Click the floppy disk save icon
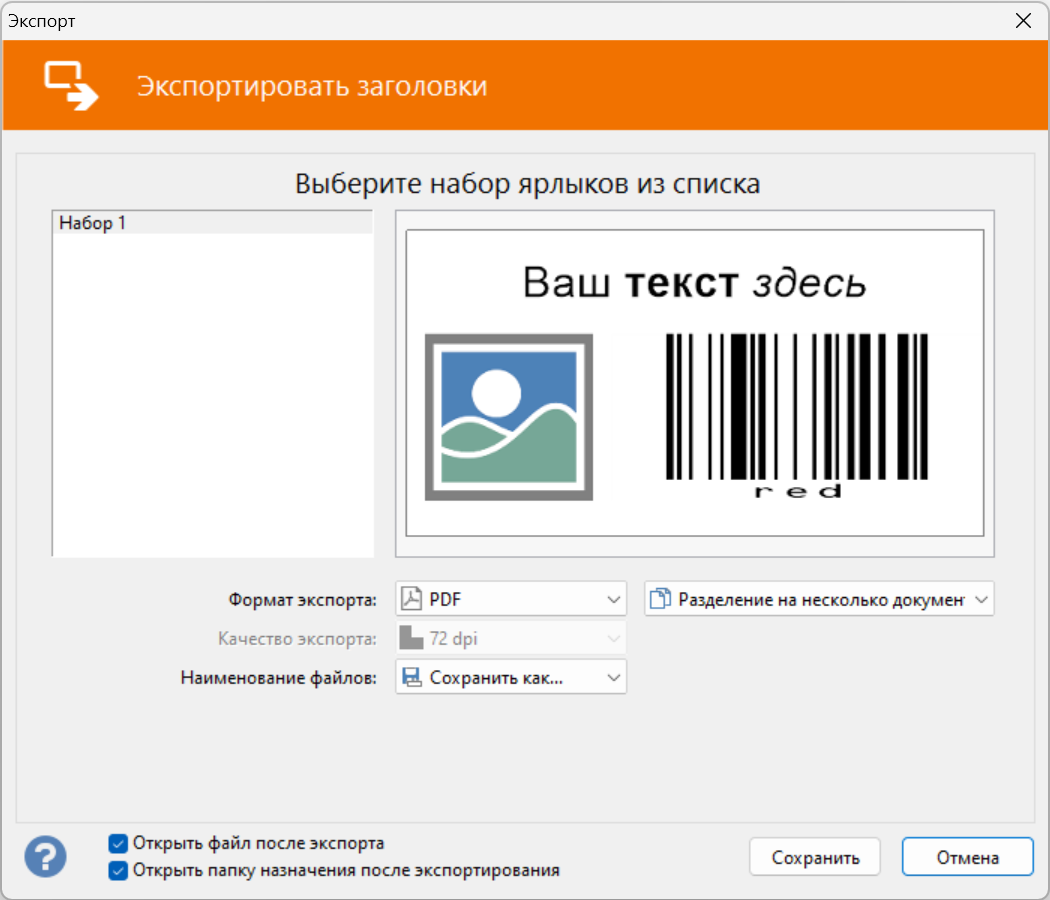Image resolution: width=1050 pixels, height=900 pixels. point(411,677)
